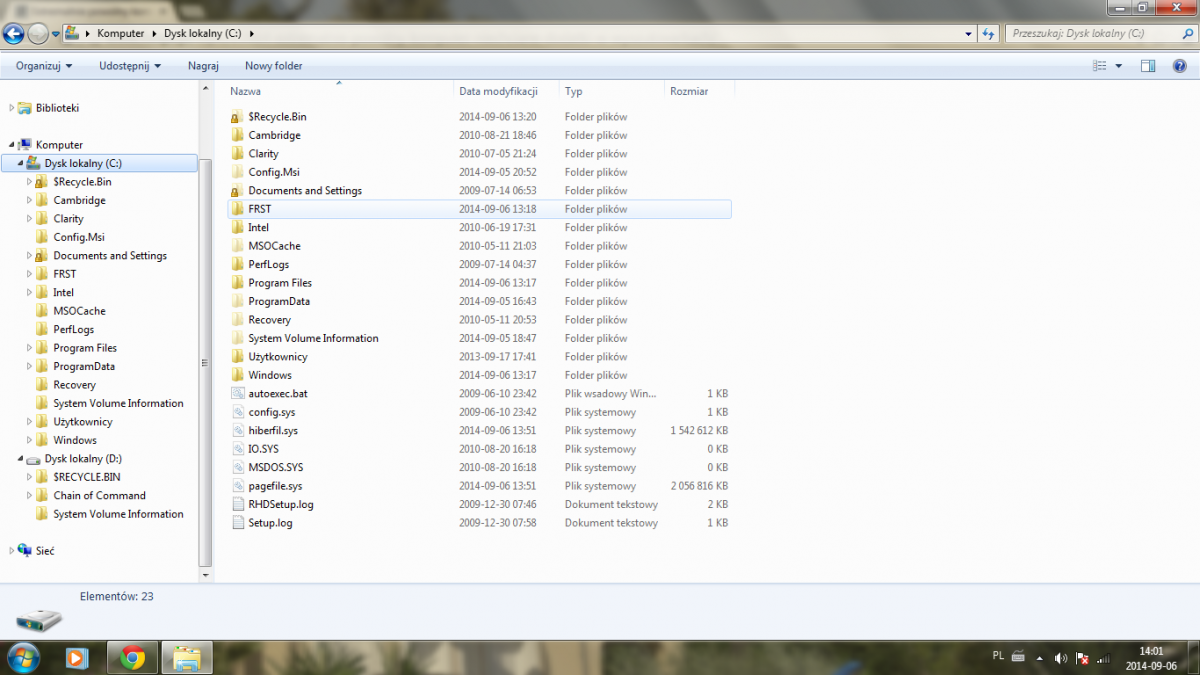
Task: Open recent pages dropdown arrow
Action: click(55, 34)
